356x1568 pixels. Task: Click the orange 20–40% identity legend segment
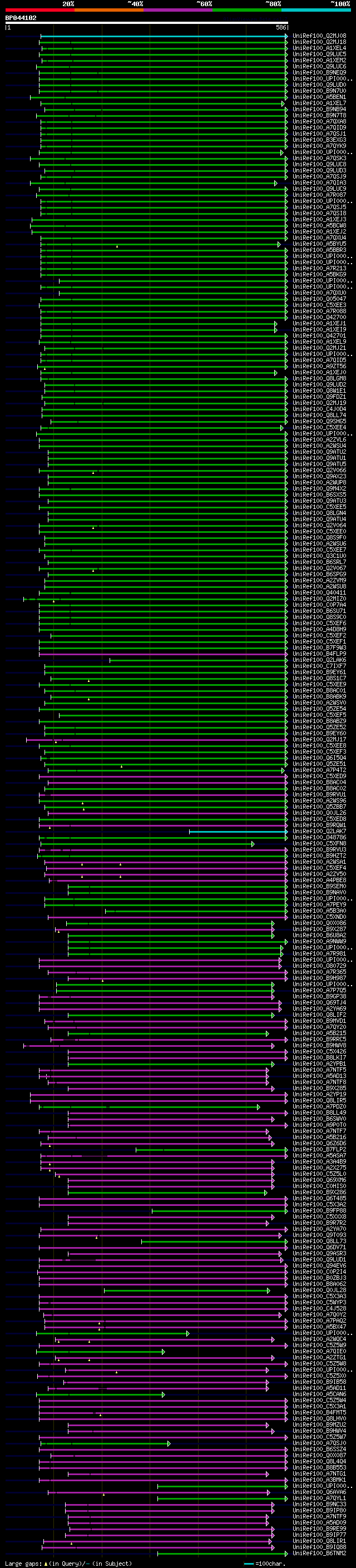[x=109, y=11]
